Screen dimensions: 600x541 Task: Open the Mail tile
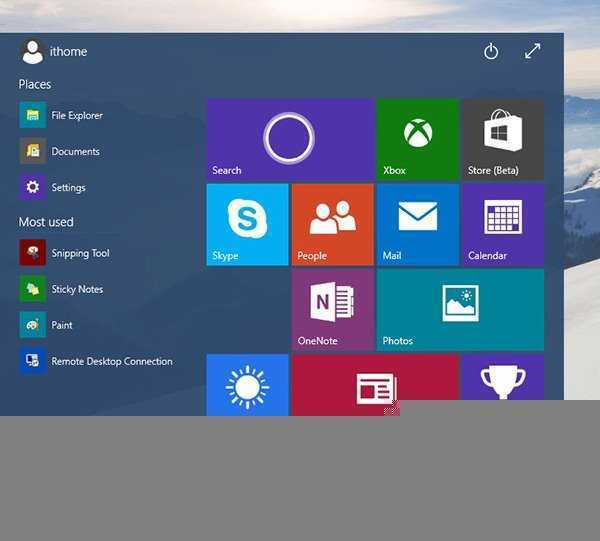(x=417, y=225)
